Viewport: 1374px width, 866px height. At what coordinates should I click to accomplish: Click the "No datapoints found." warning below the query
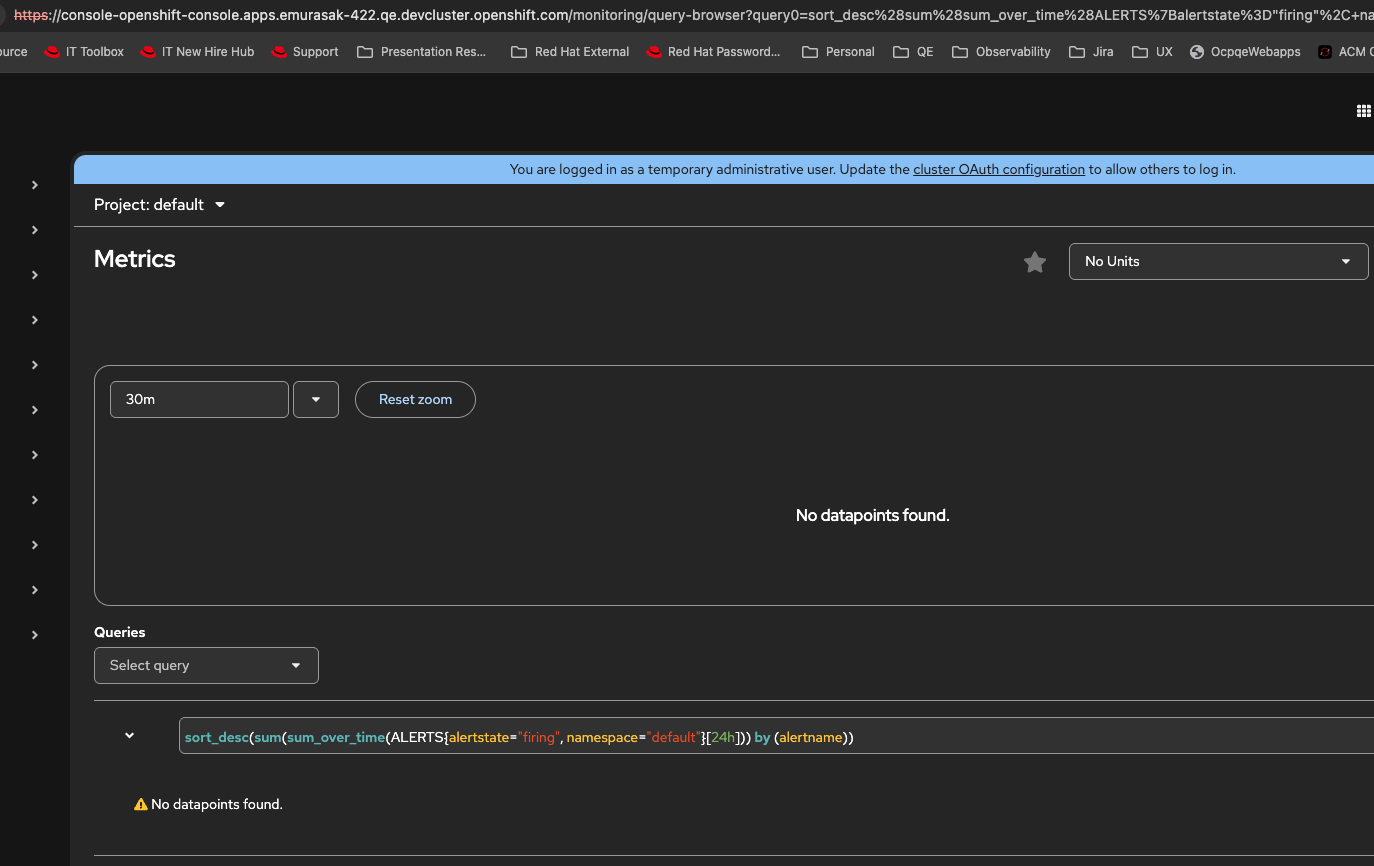pos(217,804)
